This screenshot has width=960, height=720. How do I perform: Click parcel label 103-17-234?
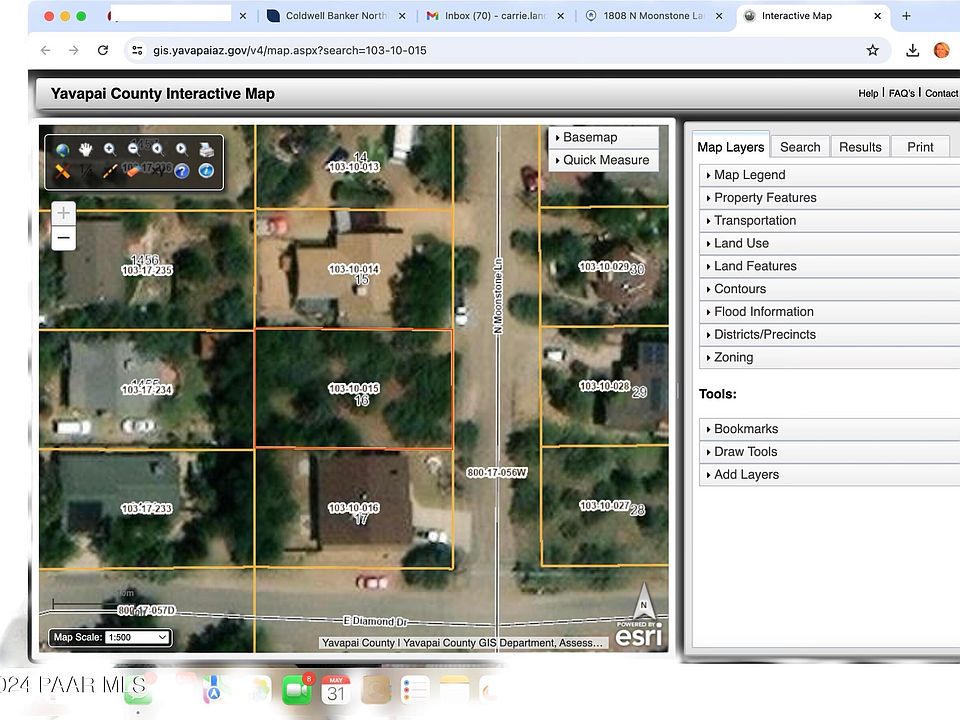click(x=147, y=389)
